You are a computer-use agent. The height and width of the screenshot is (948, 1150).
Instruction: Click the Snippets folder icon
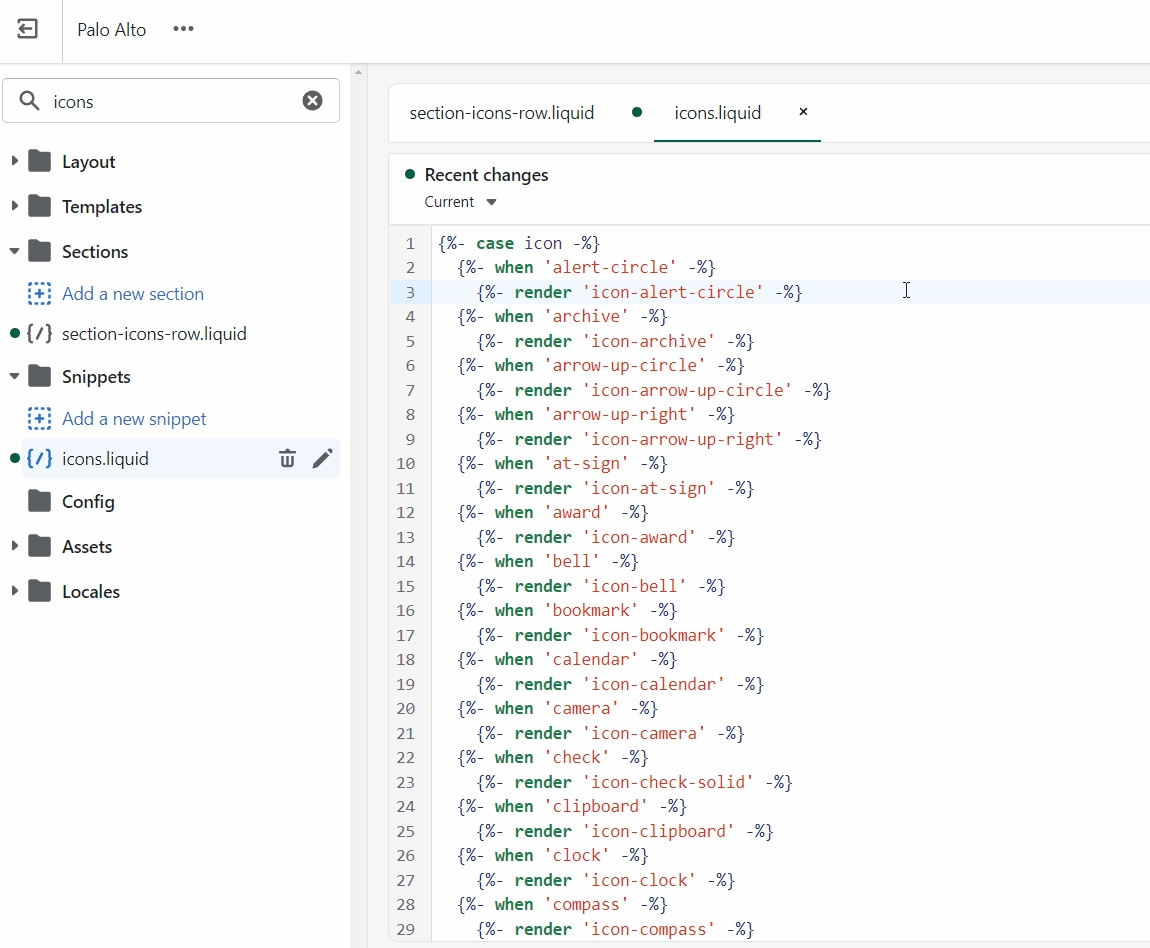tap(40, 376)
